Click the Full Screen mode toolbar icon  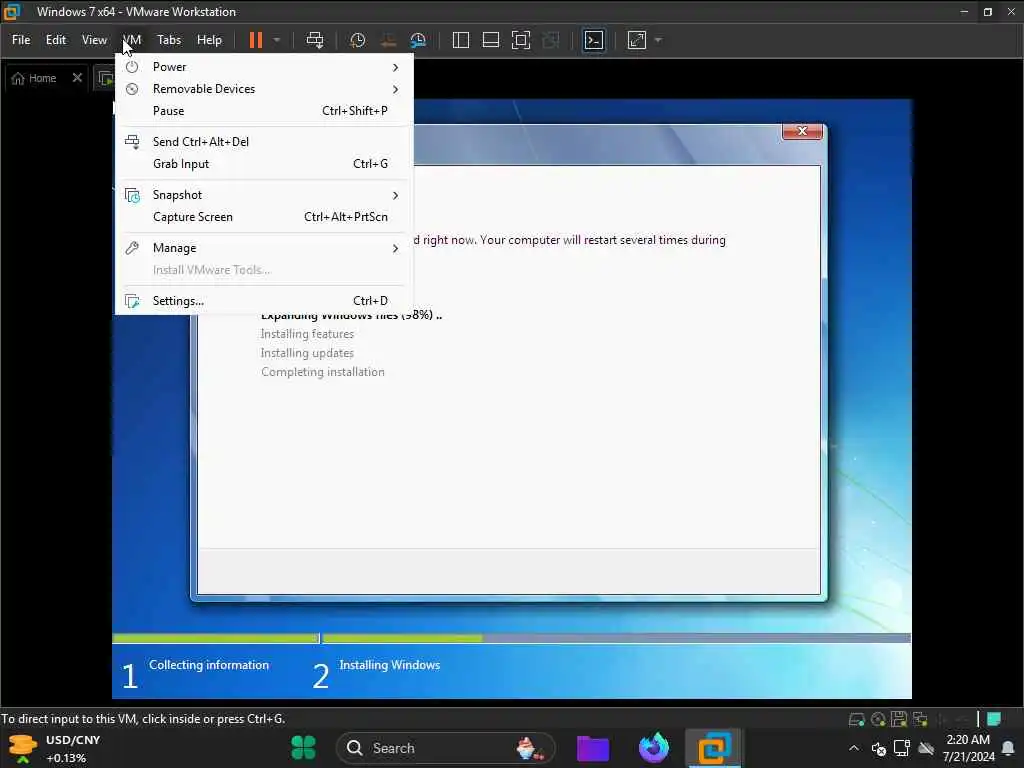[x=520, y=40]
